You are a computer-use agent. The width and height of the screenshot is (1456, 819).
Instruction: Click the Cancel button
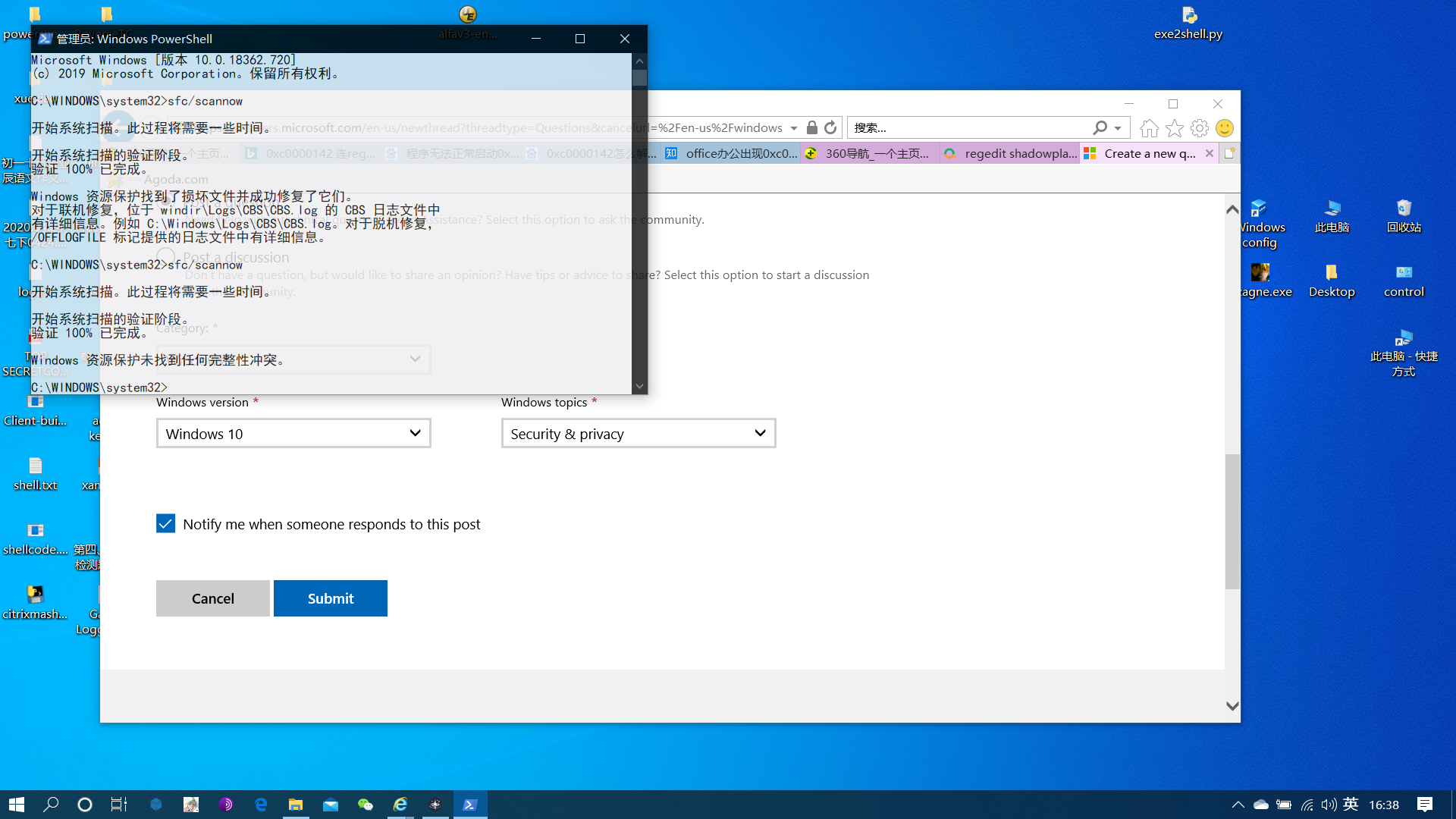pyautogui.click(x=213, y=598)
